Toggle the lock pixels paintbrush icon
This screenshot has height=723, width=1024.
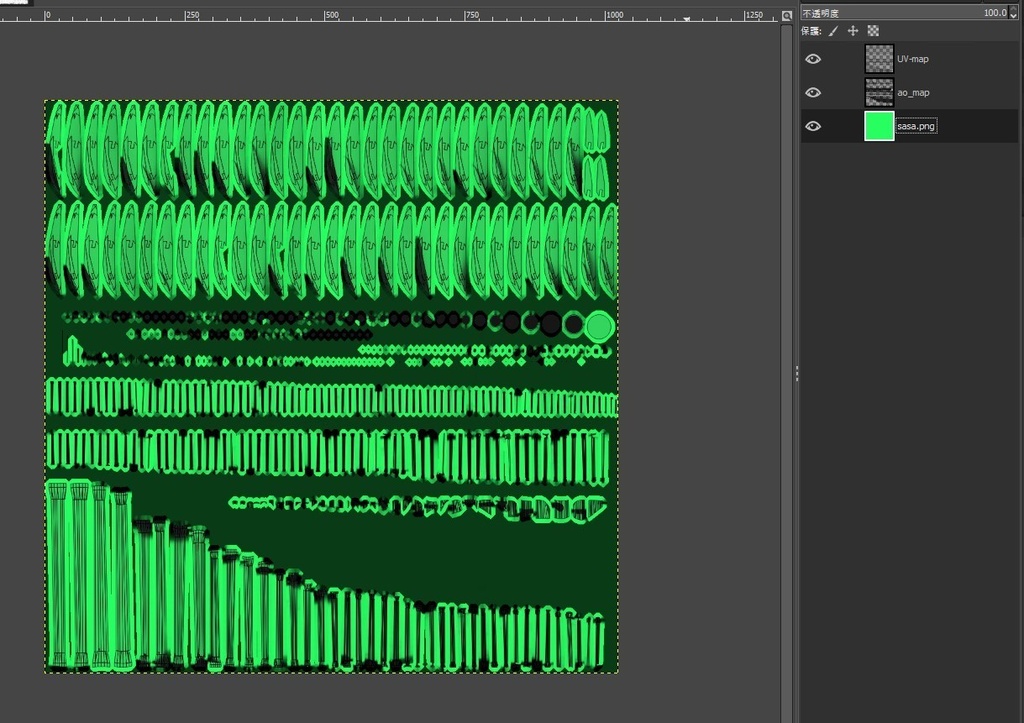coord(833,31)
